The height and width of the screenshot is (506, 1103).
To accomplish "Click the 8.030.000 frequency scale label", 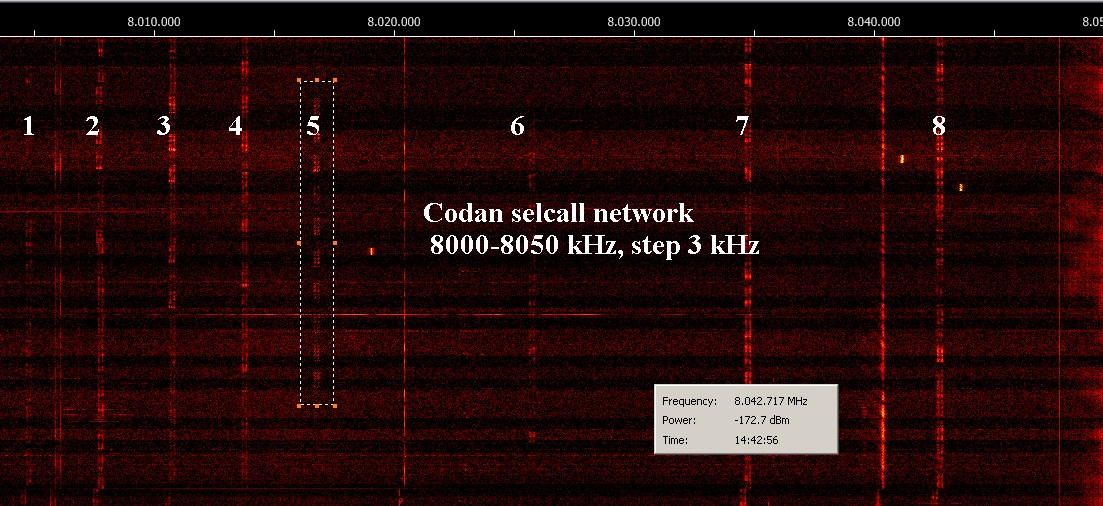I will point(634,22).
